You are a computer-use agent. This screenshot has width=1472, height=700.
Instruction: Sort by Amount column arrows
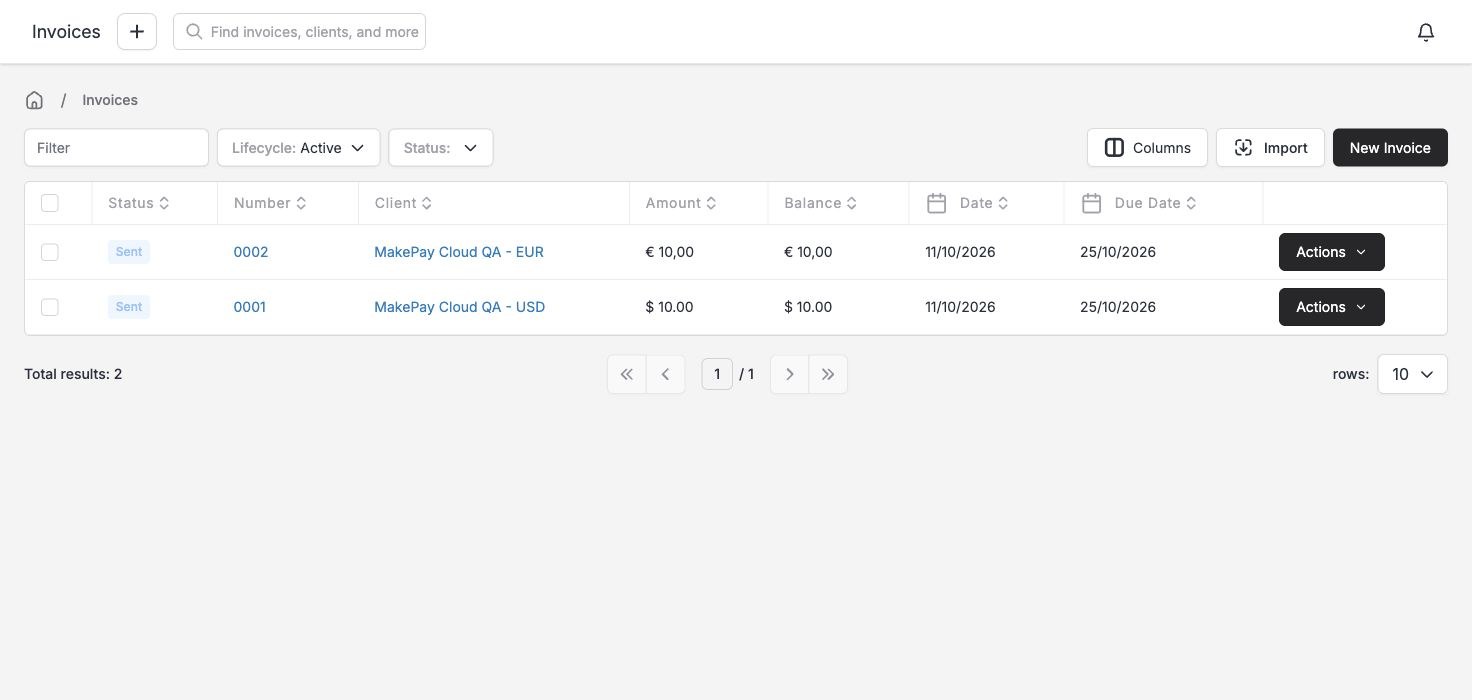tap(711, 203)
